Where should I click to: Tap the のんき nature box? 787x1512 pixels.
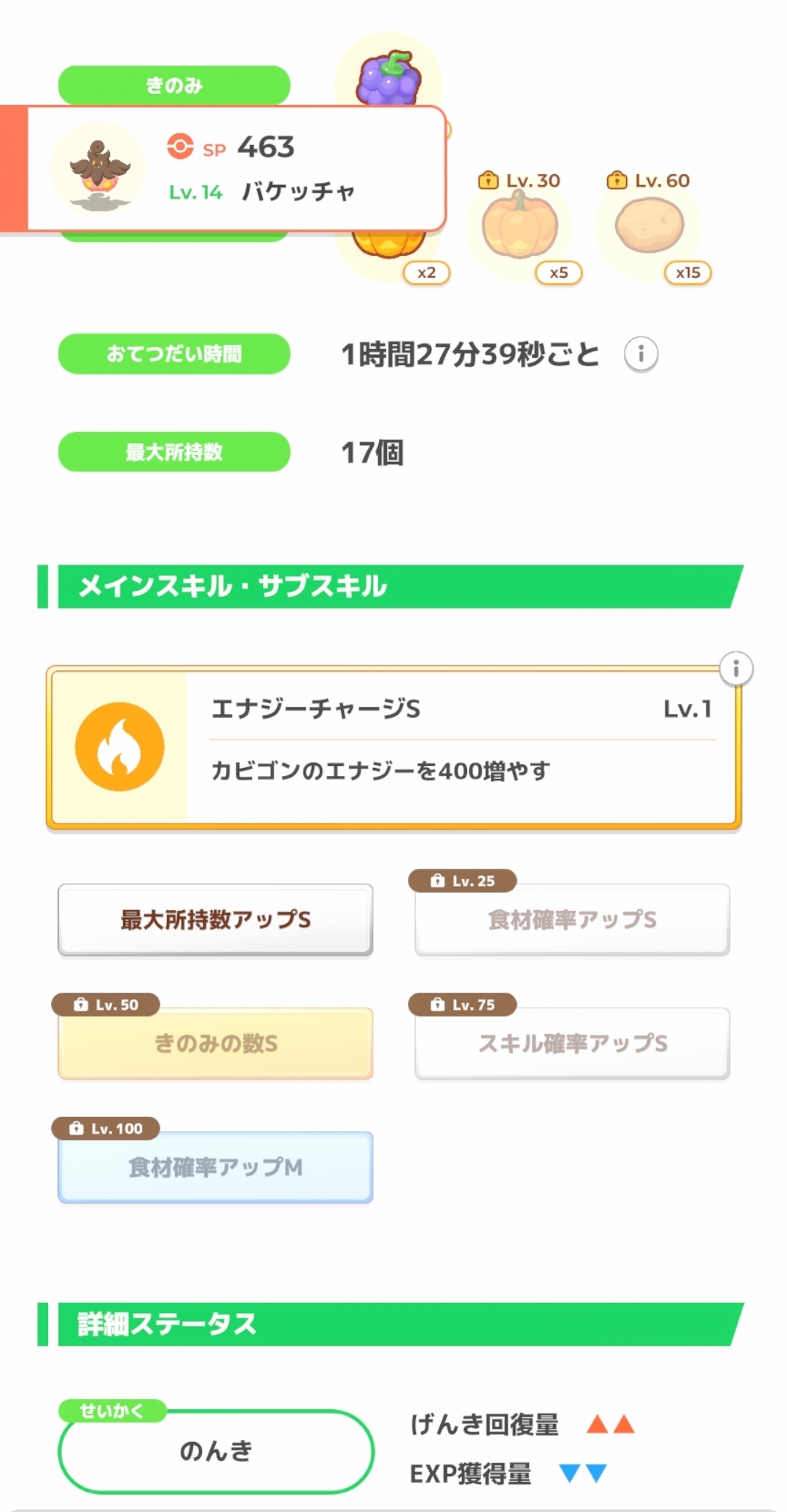(216, 1451)
